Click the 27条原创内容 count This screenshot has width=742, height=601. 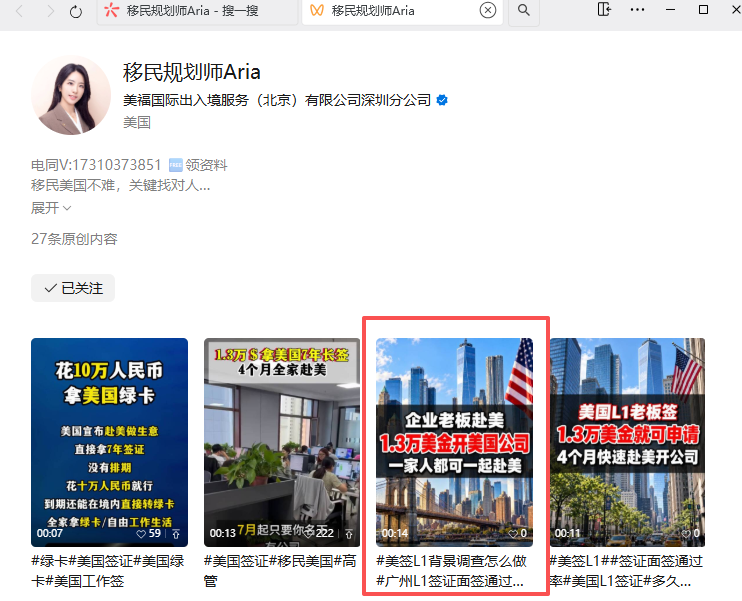(x=74, y=239)
